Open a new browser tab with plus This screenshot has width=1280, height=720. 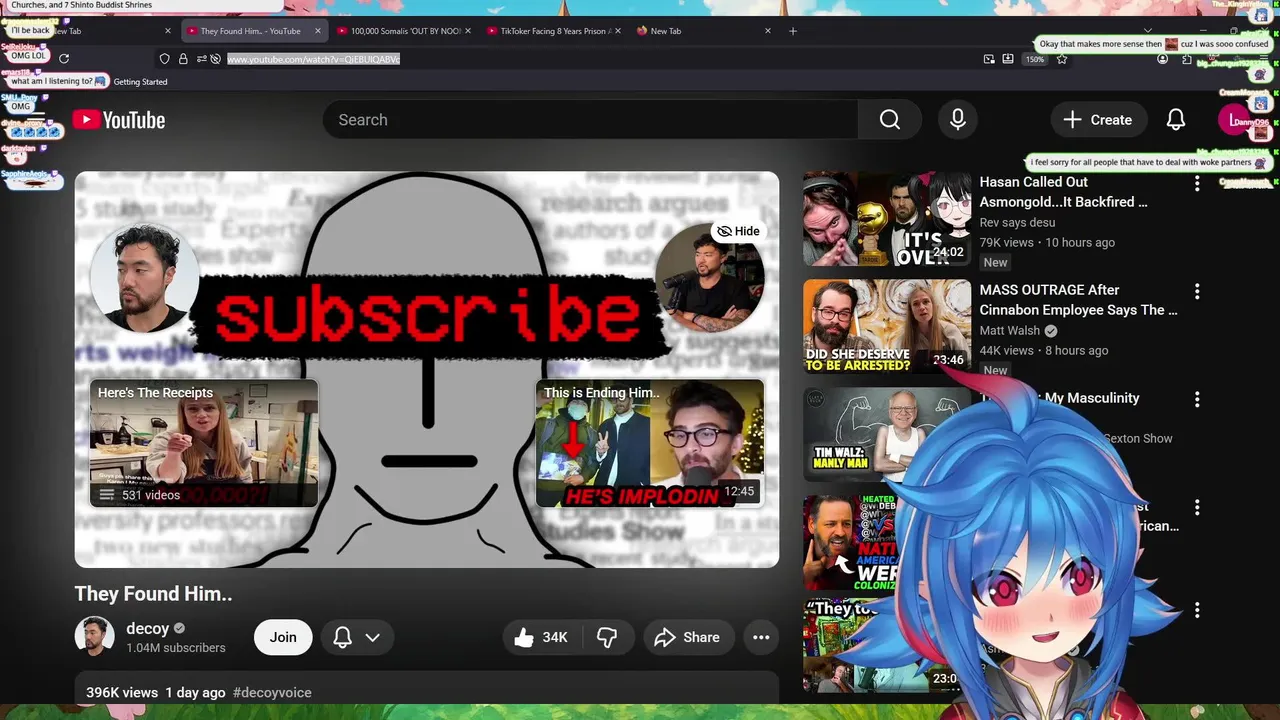click(793, 31)
